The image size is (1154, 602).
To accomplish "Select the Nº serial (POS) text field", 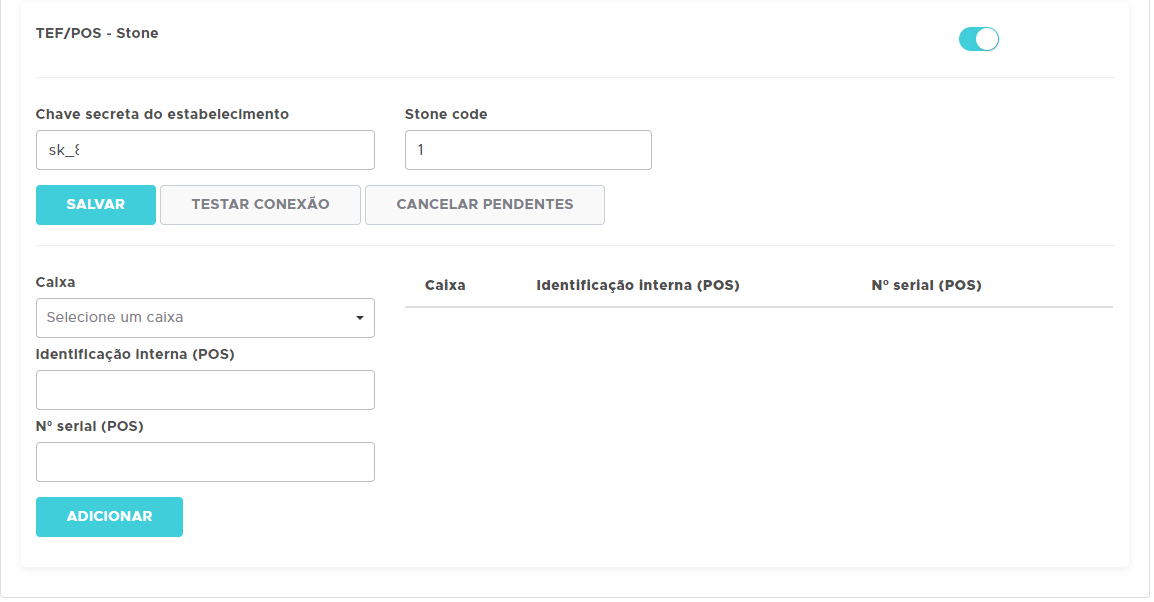I will click(205, 462).
